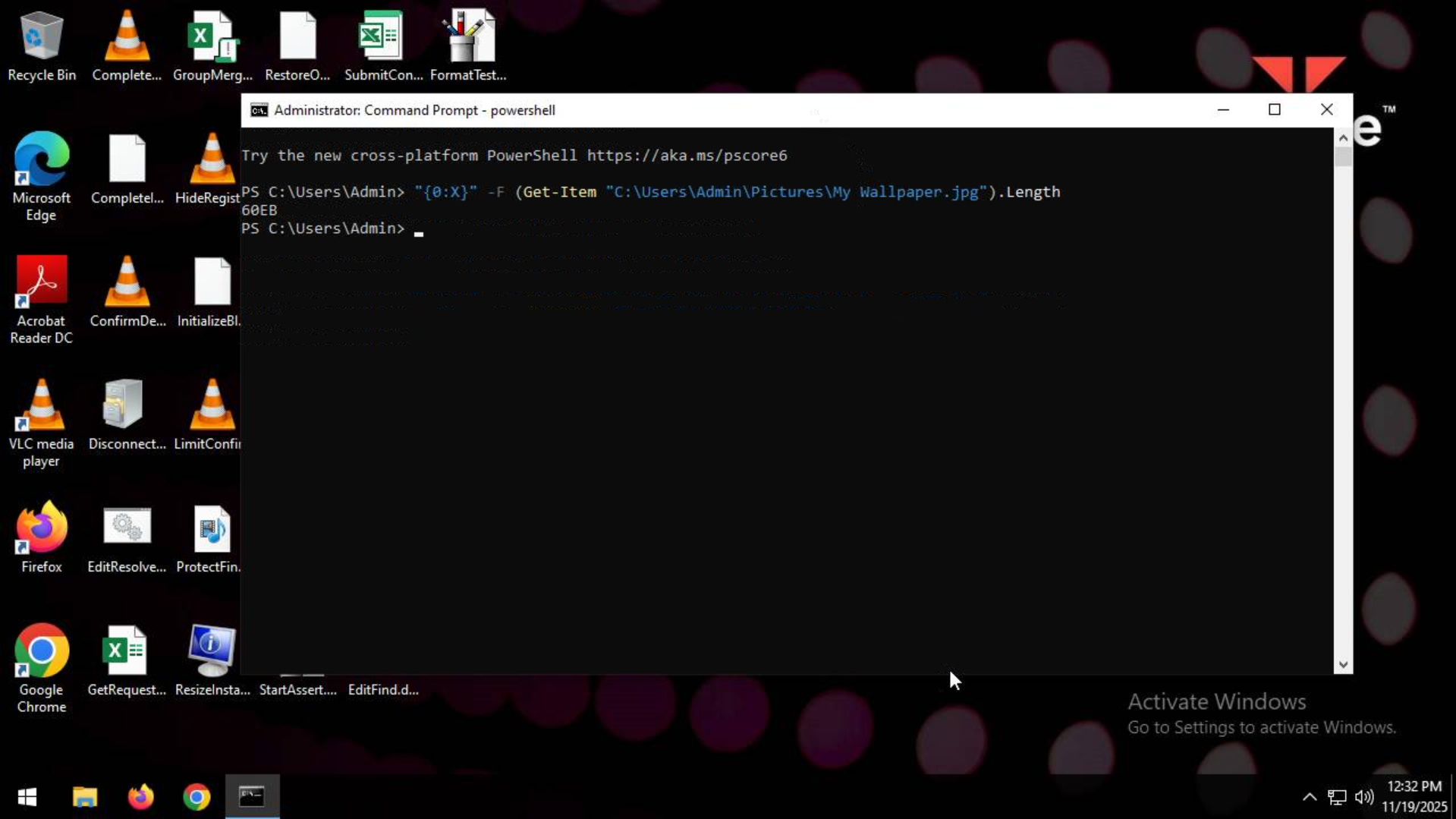Screen dimensions: 1456x819
Task: Click the https://aka.ms/pscore6 text in console
Action: tap(687, 156)
